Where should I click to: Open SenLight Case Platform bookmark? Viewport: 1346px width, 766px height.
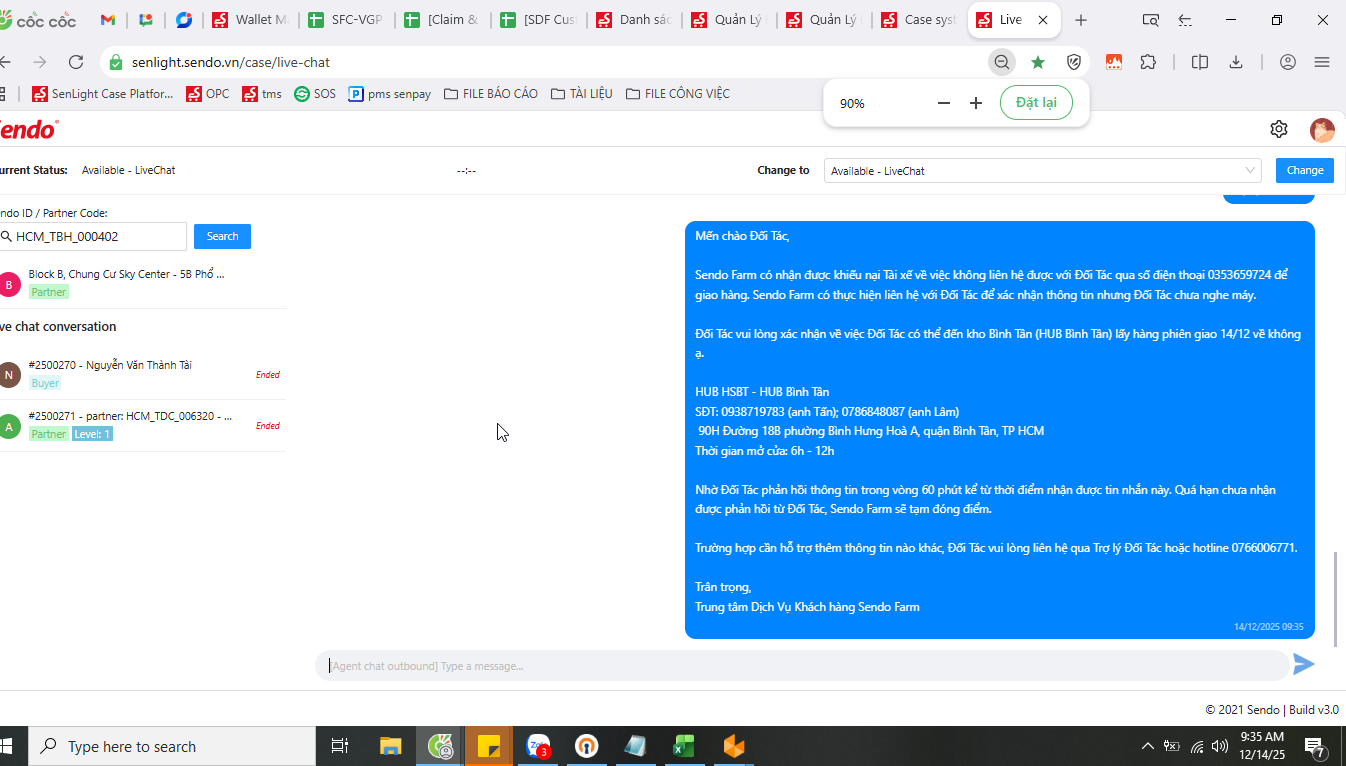point(103,94)
